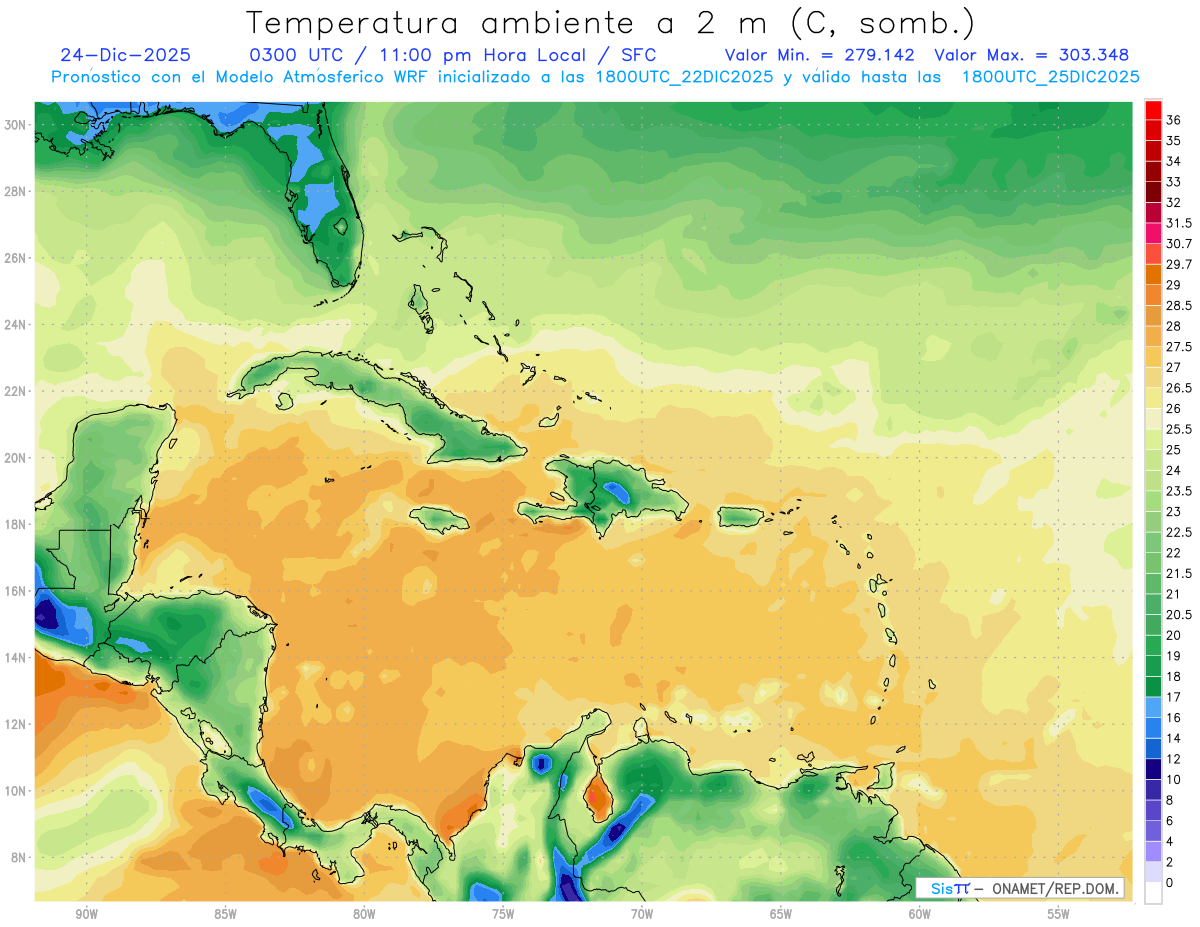Select the 75W longitude axis label

[x=503, y=914]
